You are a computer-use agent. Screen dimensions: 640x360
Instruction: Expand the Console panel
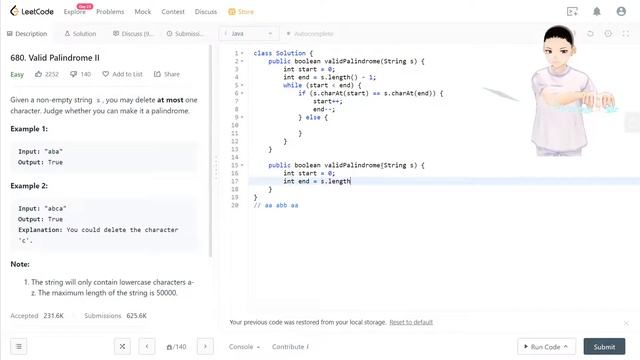244,347
